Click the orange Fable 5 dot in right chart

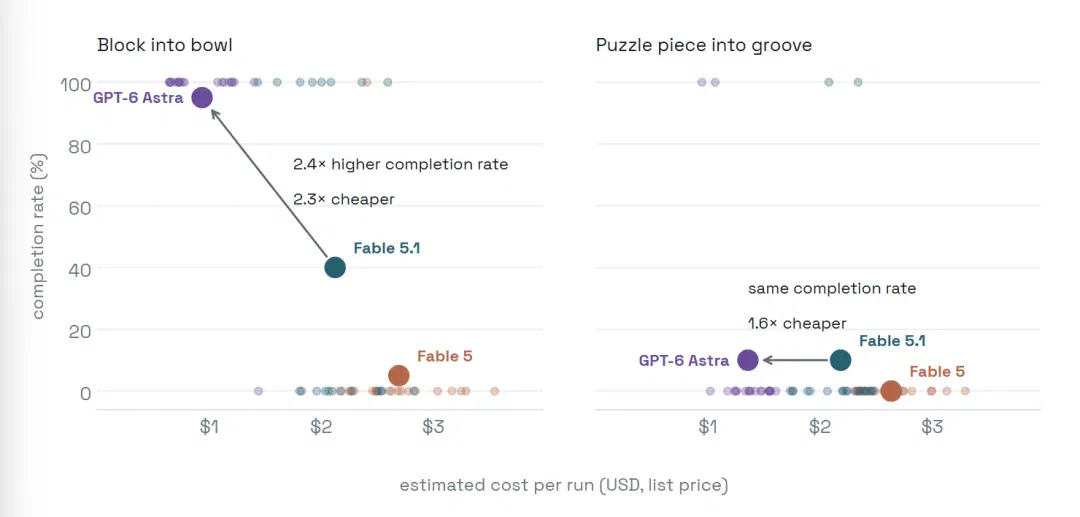point(891,390)
